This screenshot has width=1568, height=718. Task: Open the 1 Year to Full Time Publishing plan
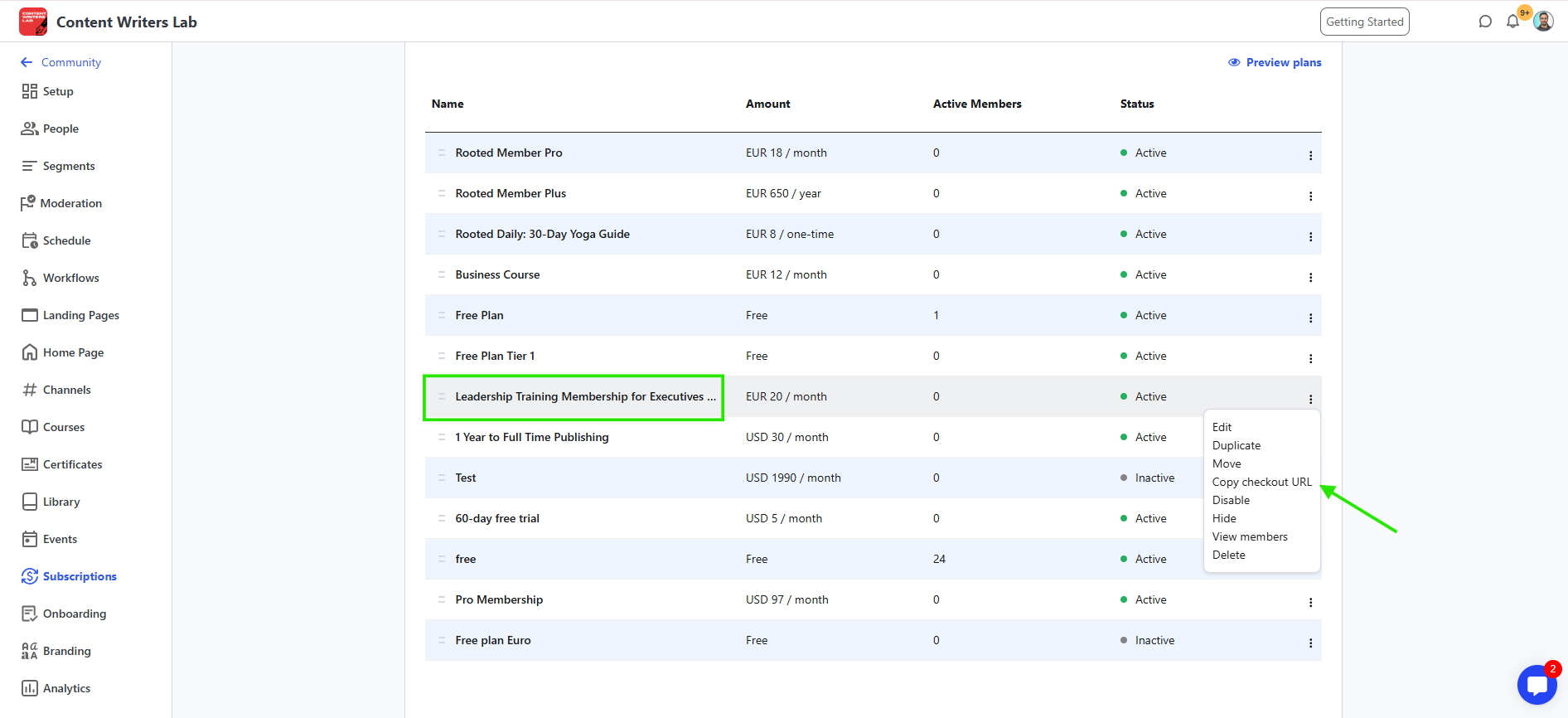click(x=532, y=437)
